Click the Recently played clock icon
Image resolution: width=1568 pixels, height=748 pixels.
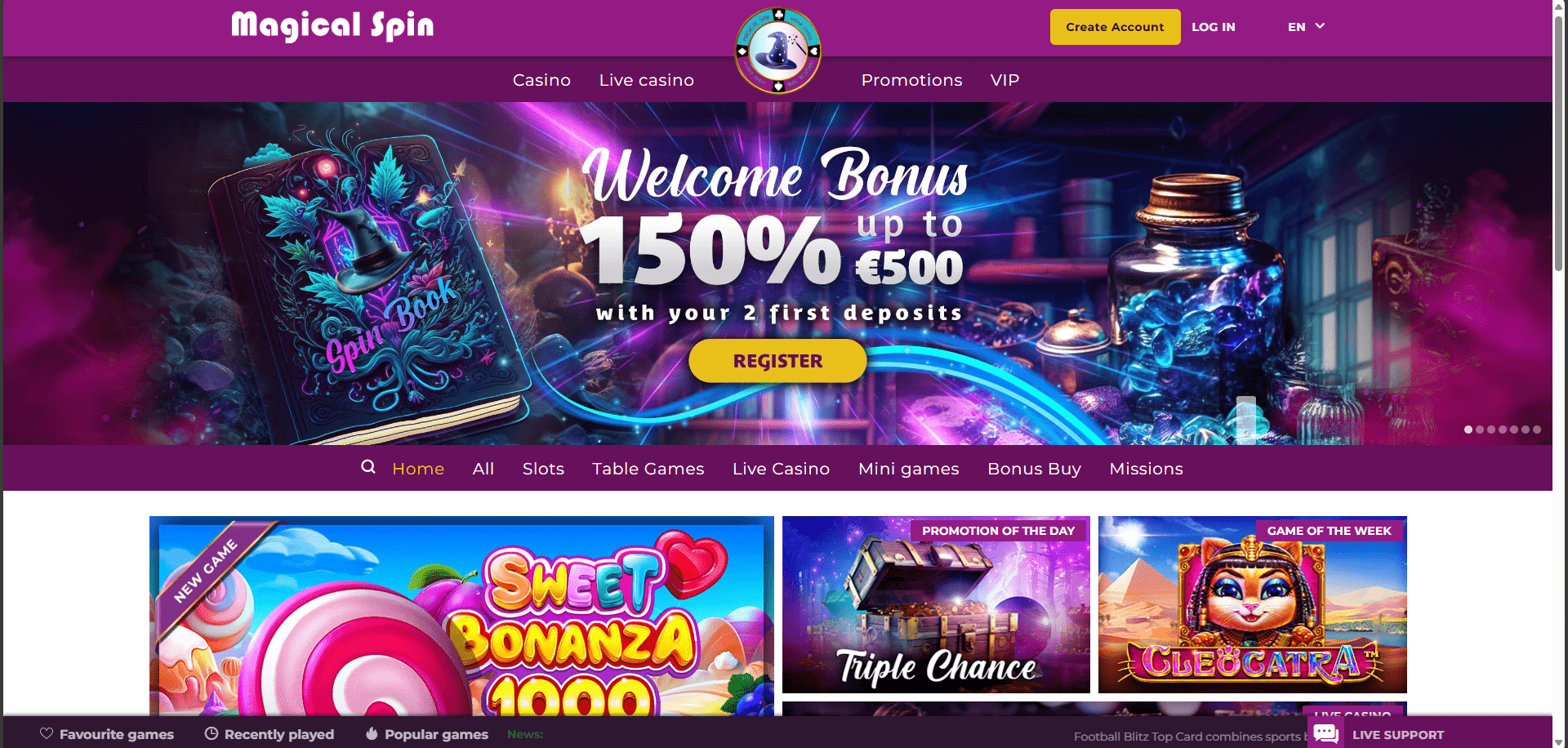click(212, 733)
